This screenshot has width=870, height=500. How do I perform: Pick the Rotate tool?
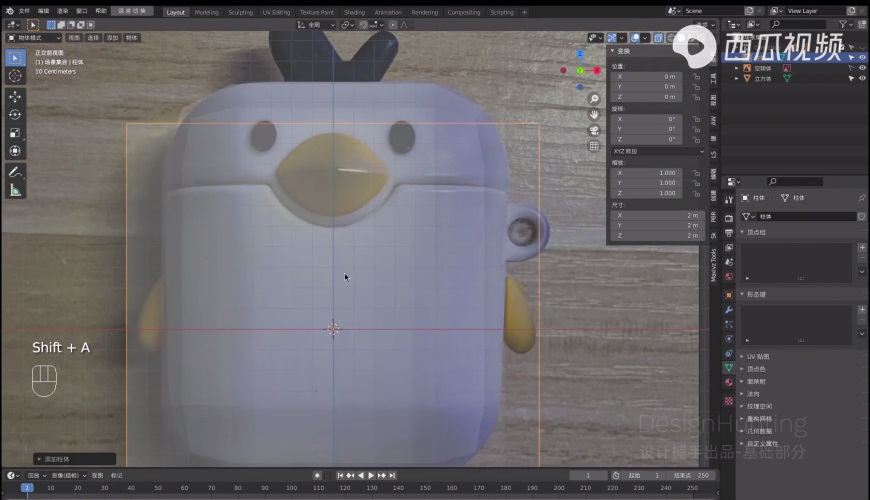click(16, 115)
